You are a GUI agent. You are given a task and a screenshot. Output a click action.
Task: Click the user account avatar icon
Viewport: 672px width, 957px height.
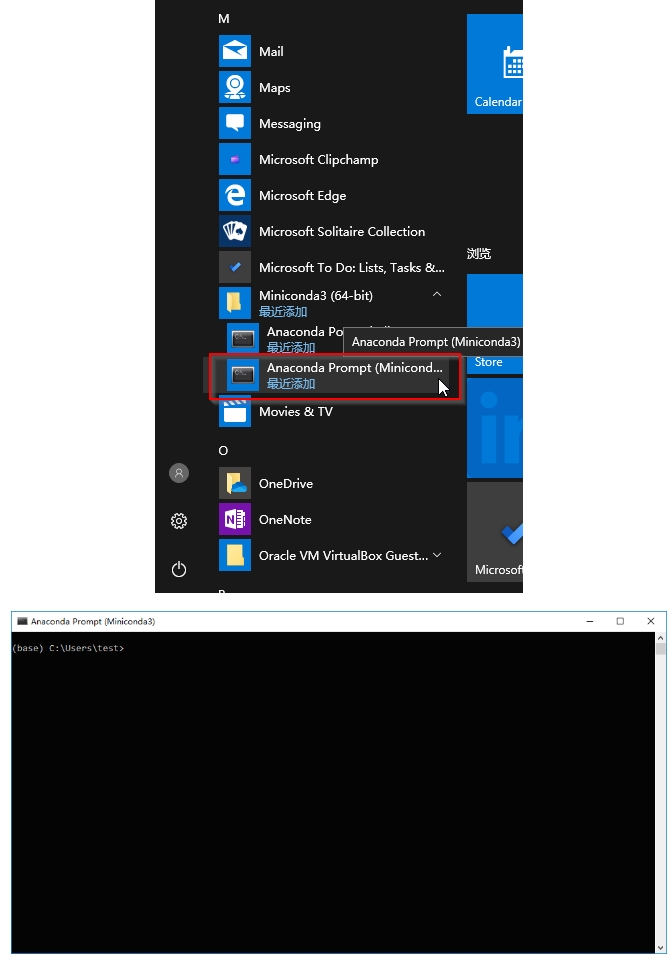click(x=179, y=474)
